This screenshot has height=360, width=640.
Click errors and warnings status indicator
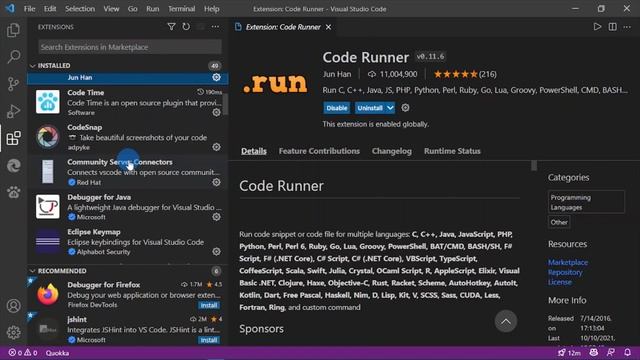[x=23, y=353]
